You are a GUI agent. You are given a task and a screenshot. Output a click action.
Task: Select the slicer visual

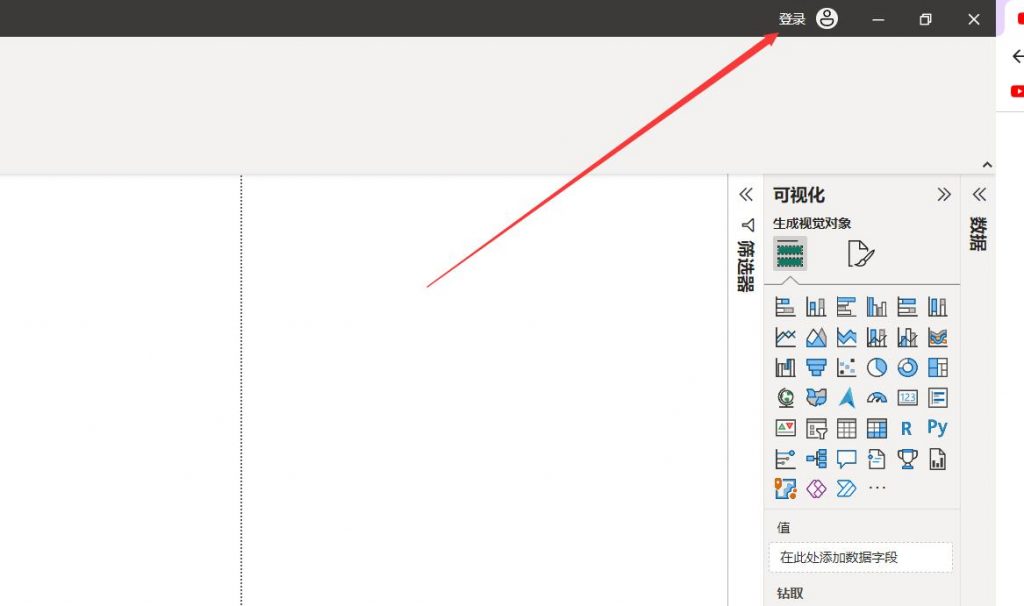point(816,428)
